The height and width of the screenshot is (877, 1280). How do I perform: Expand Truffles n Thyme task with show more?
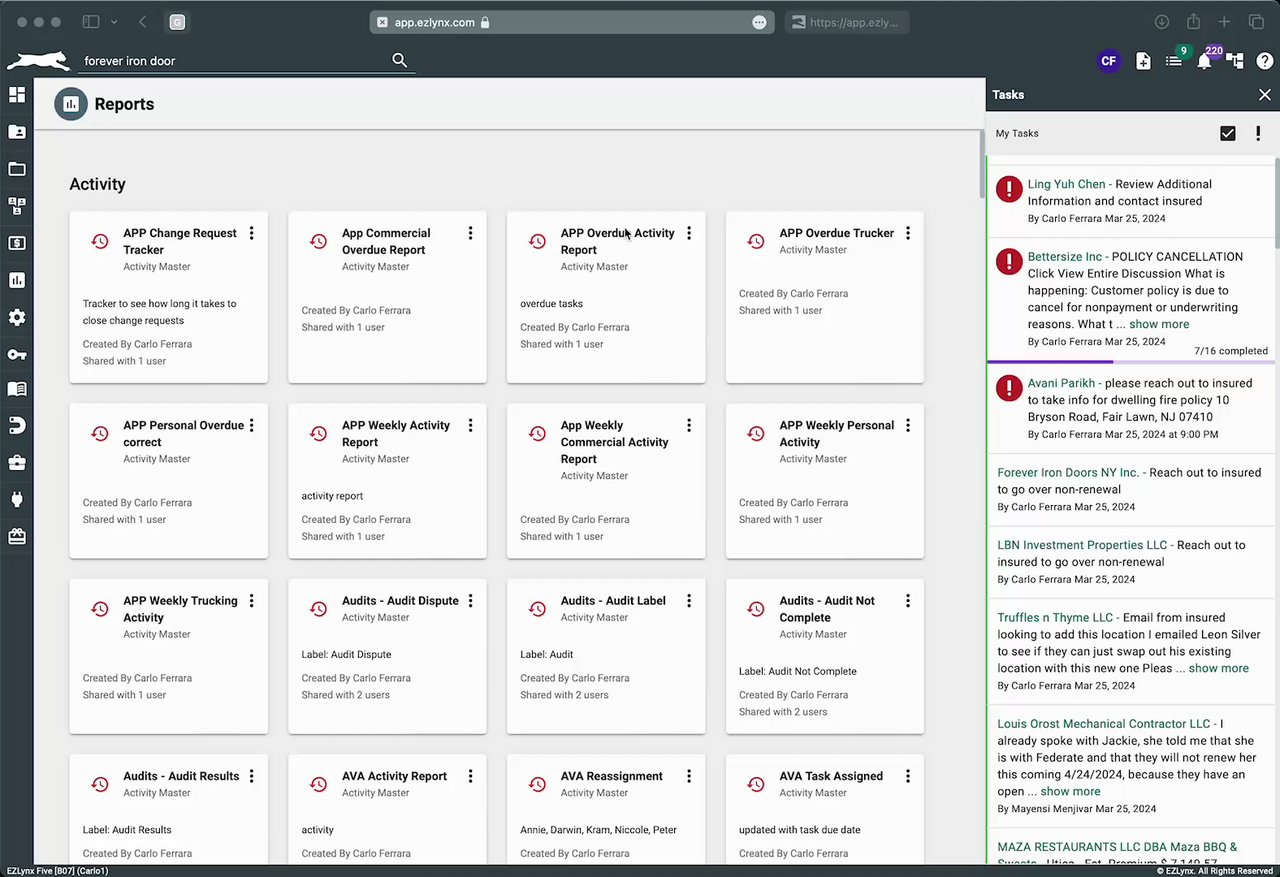pyautogui.click(x=1218, y=668)
